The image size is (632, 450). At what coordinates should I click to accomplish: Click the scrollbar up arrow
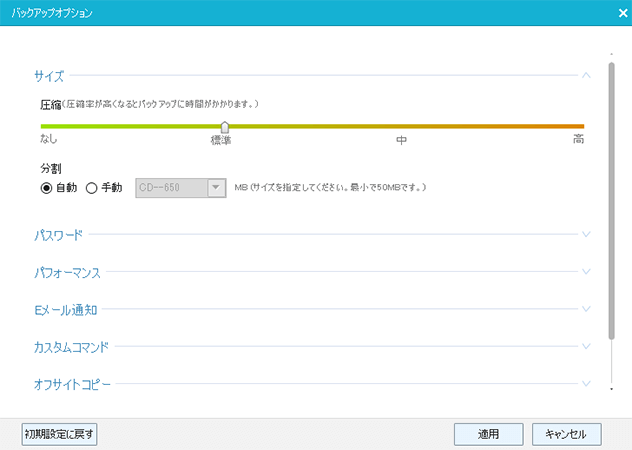pyautogui.click(x=611, y=54)
